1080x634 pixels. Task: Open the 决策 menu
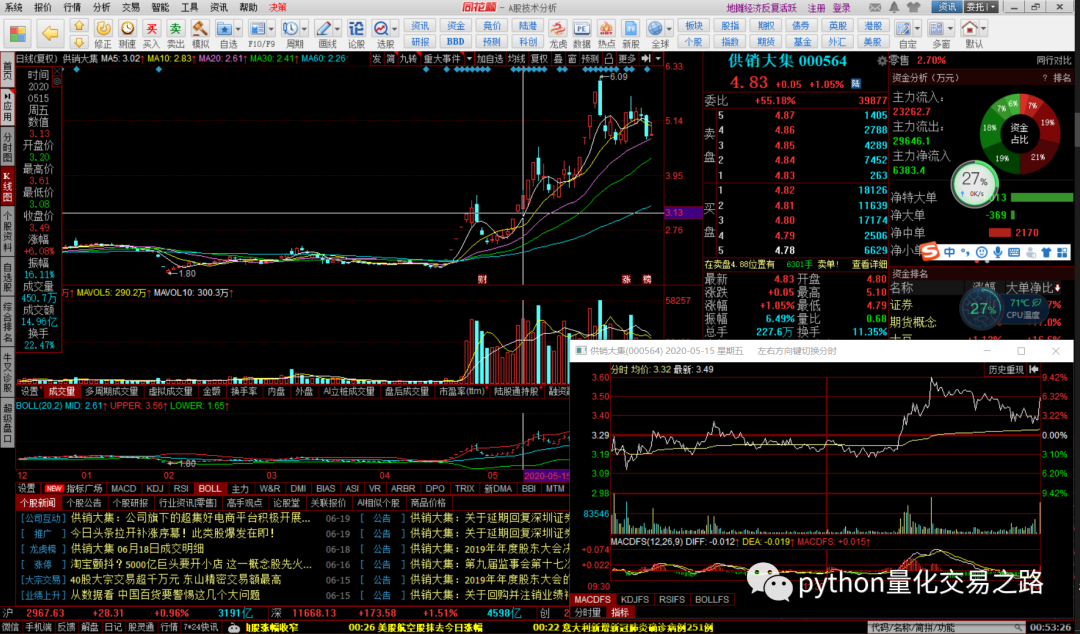point(278,8)
